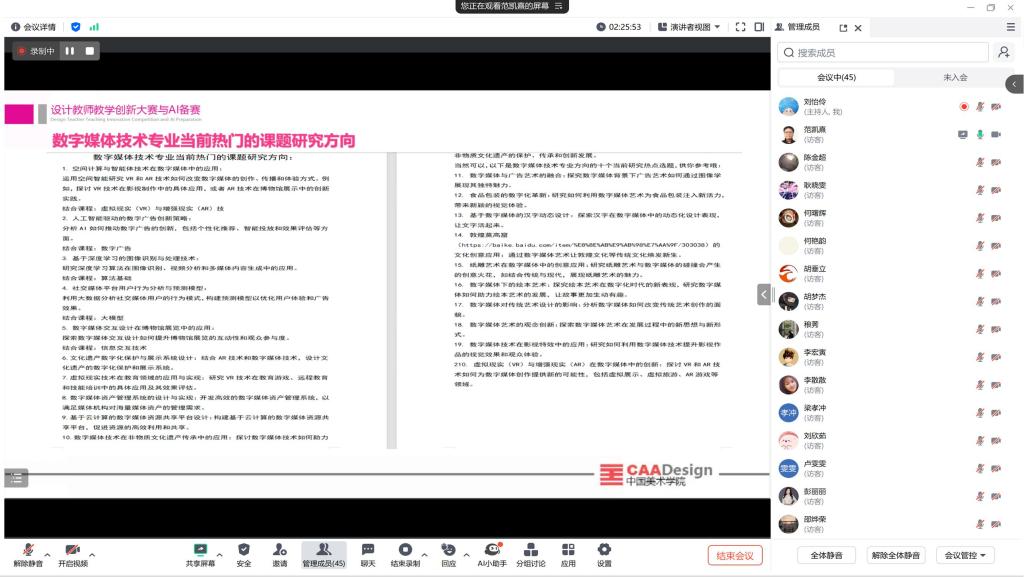1024x577 pixels.
Task: Pause the recording with pause button
Action: click(x=70, y=50)
